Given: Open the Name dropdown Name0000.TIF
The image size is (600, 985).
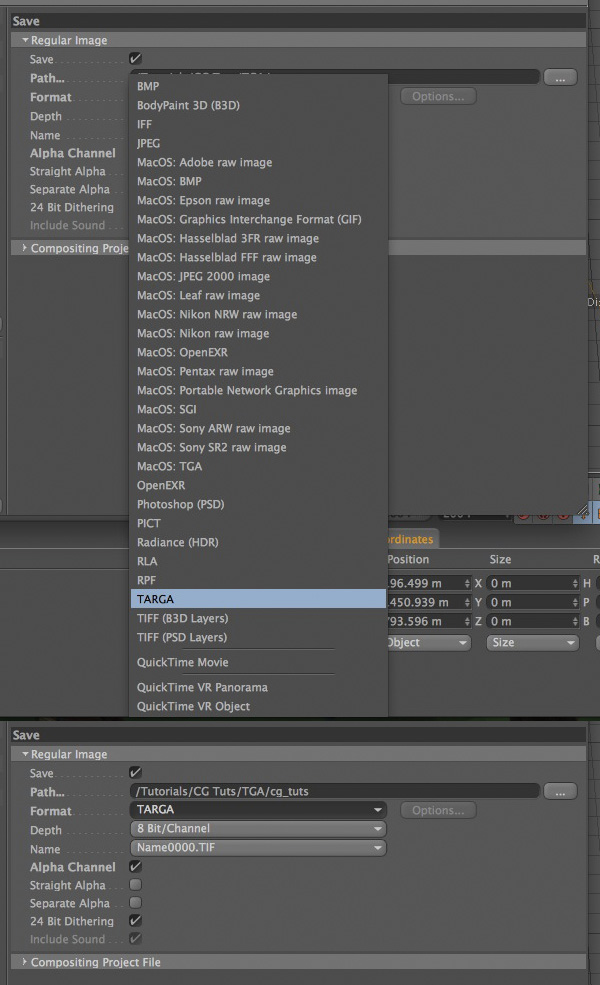Looking at the screenshot, I should pos(258,847).
